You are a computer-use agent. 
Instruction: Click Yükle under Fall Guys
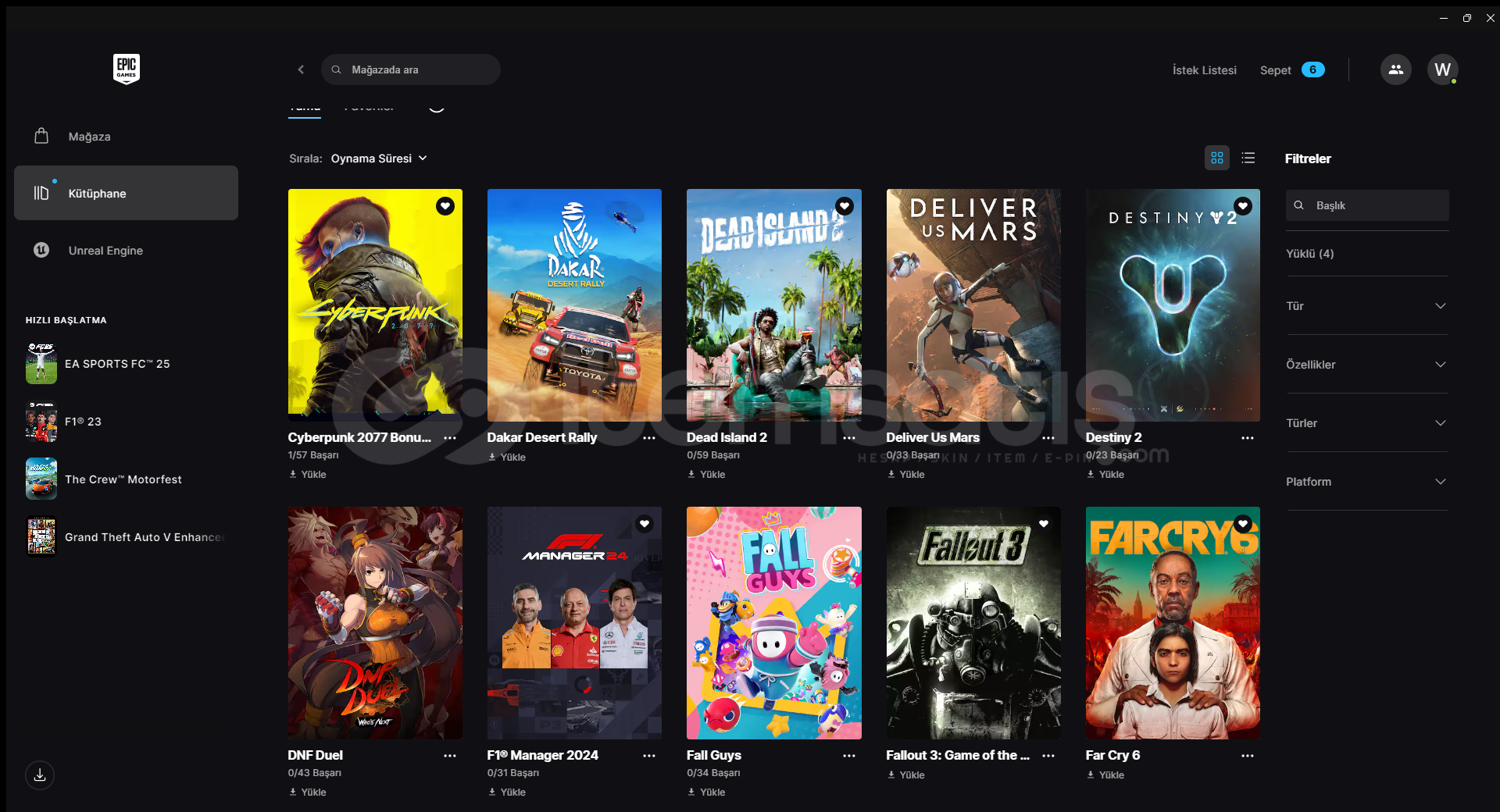pos(706,792)
